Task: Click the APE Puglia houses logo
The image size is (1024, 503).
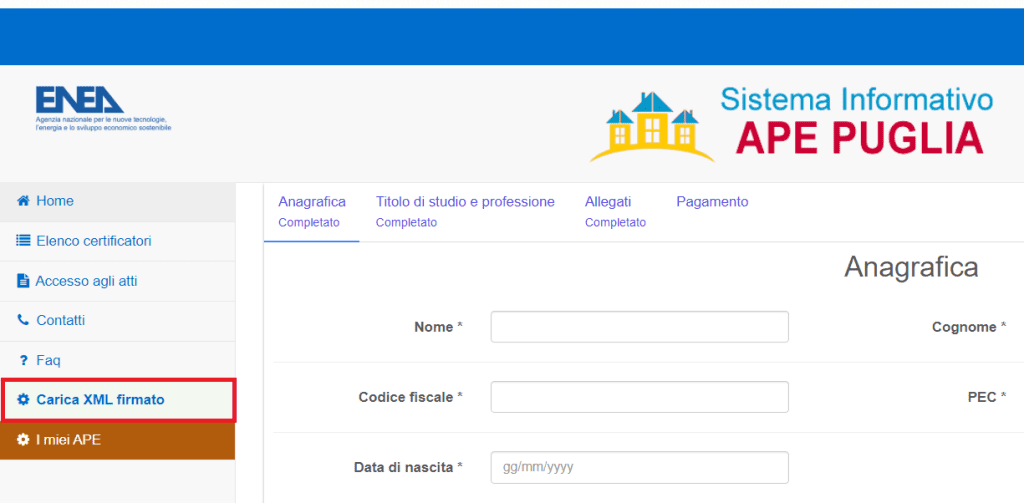Action: click(x=652, y=127)
